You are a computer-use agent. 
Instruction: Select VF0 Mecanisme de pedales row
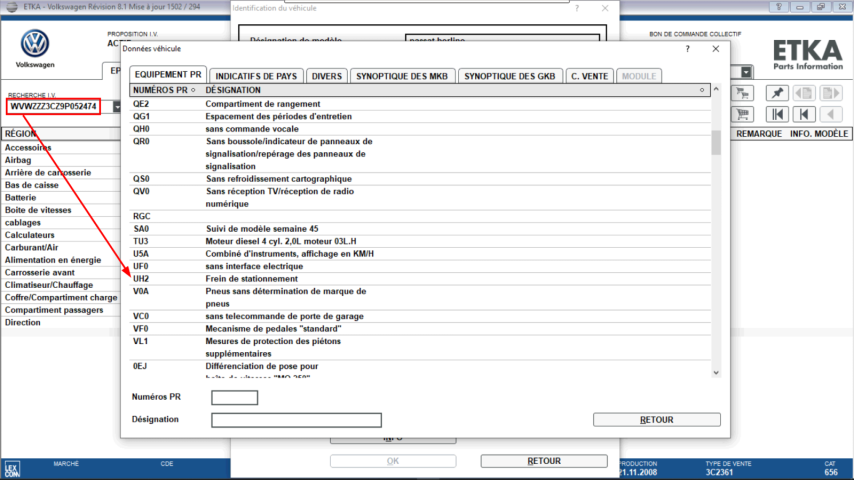tap(420, 329)
